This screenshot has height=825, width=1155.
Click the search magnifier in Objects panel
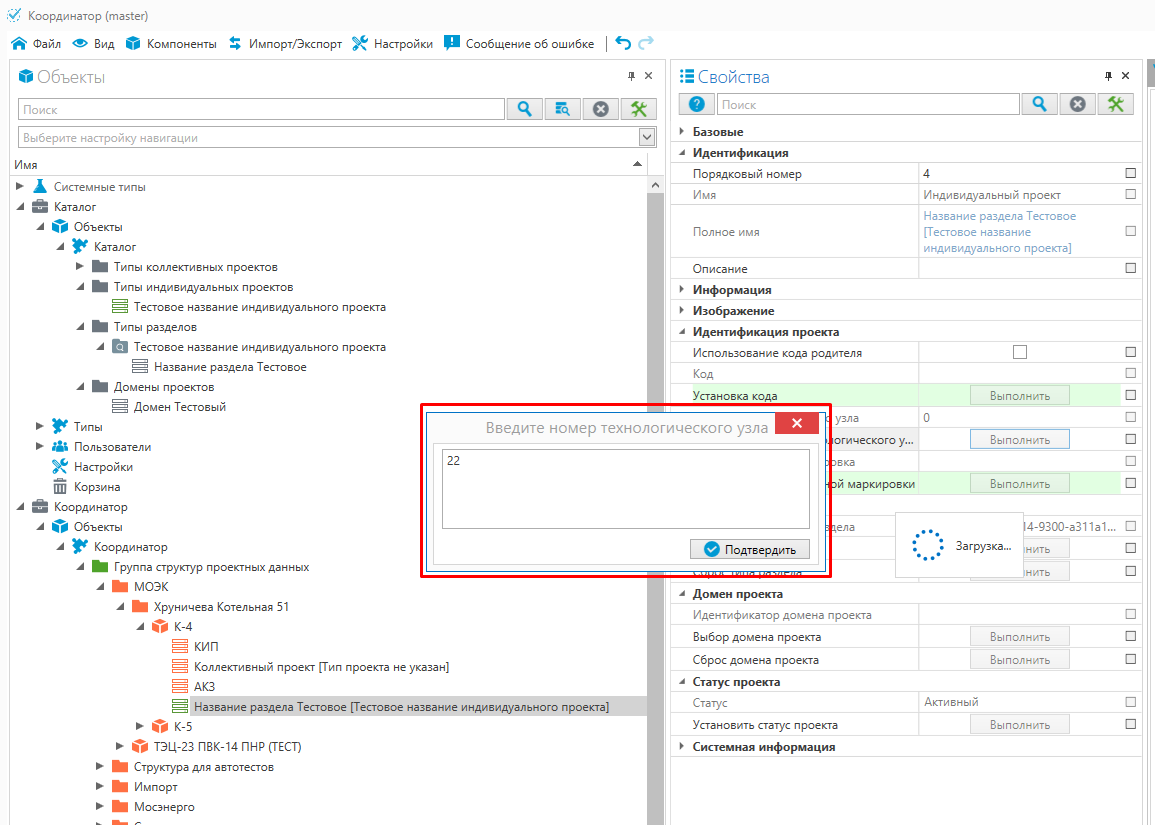(524, 109)
